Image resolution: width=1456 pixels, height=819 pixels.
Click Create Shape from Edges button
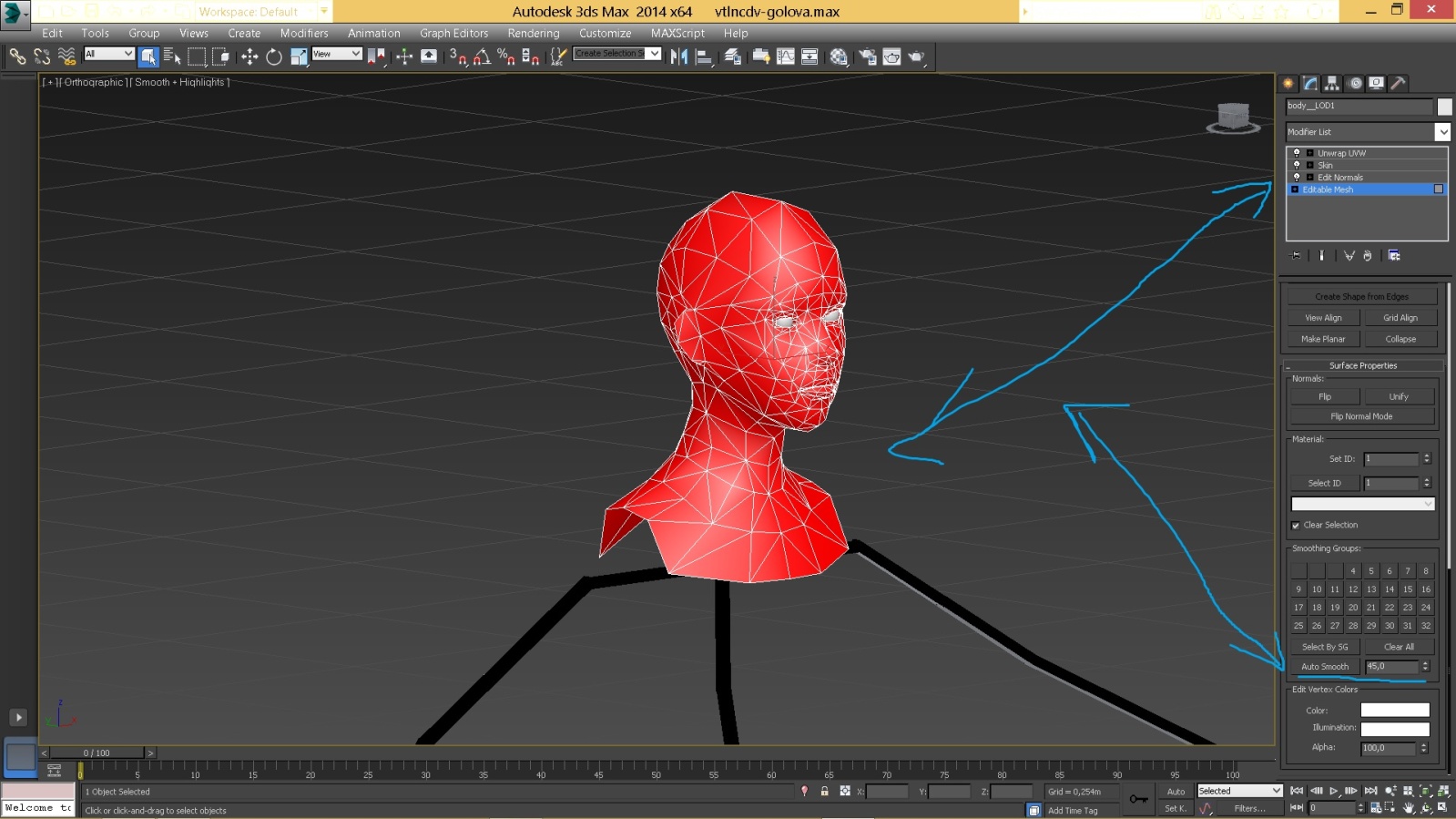(1362, 297)
